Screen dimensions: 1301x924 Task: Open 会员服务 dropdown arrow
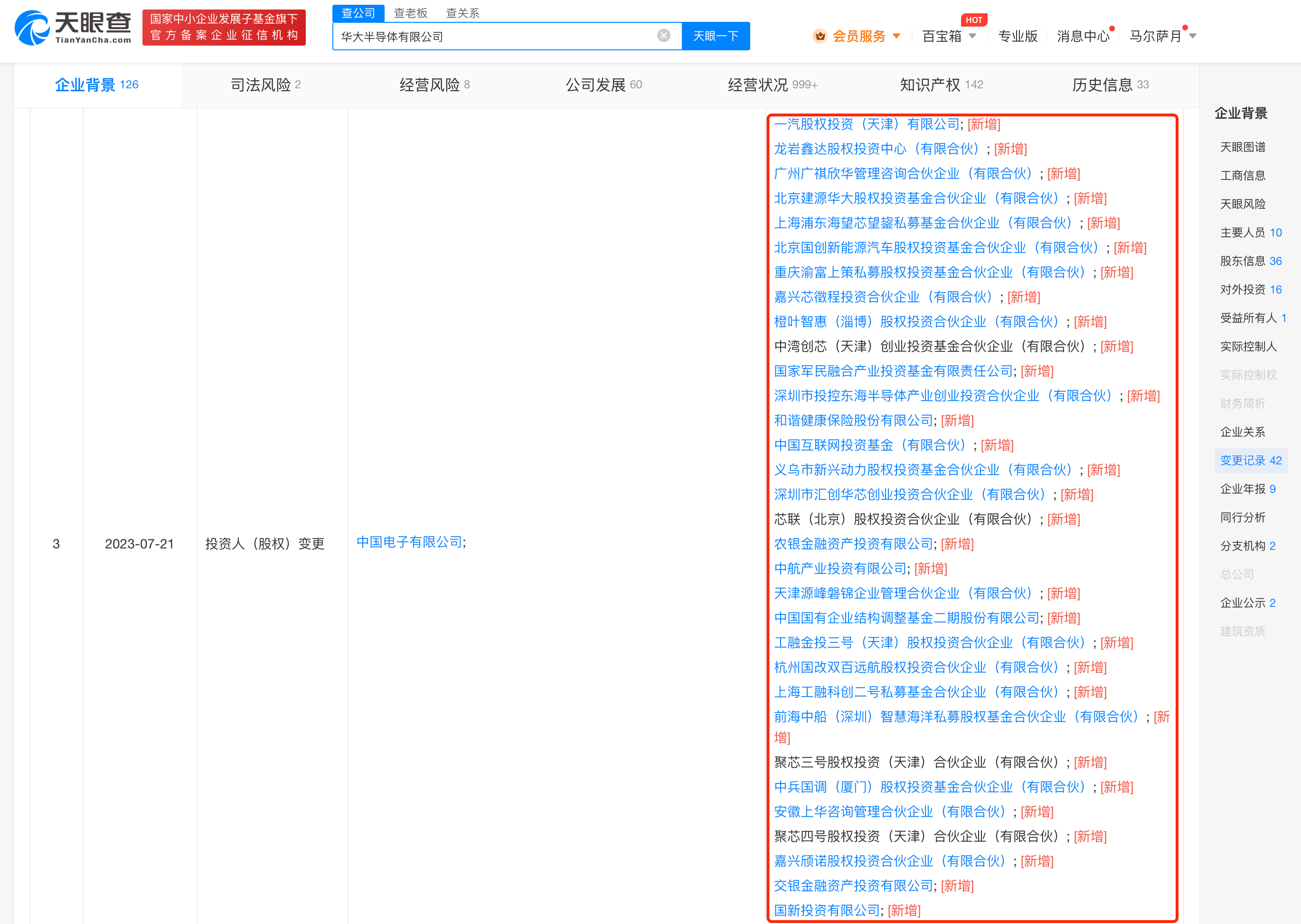896,37
